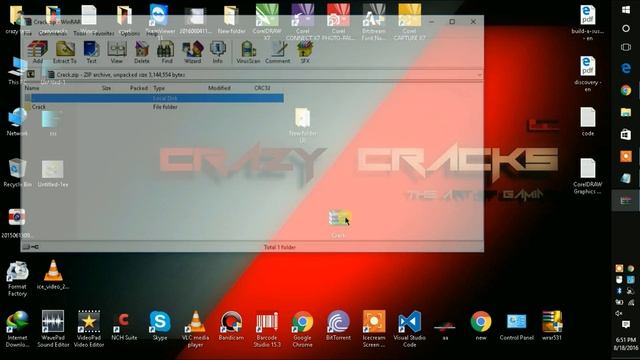This screenshot has width=640, height=360.
Task: Select the CorelDRAW Graphics desktop file
Action: 588,176
